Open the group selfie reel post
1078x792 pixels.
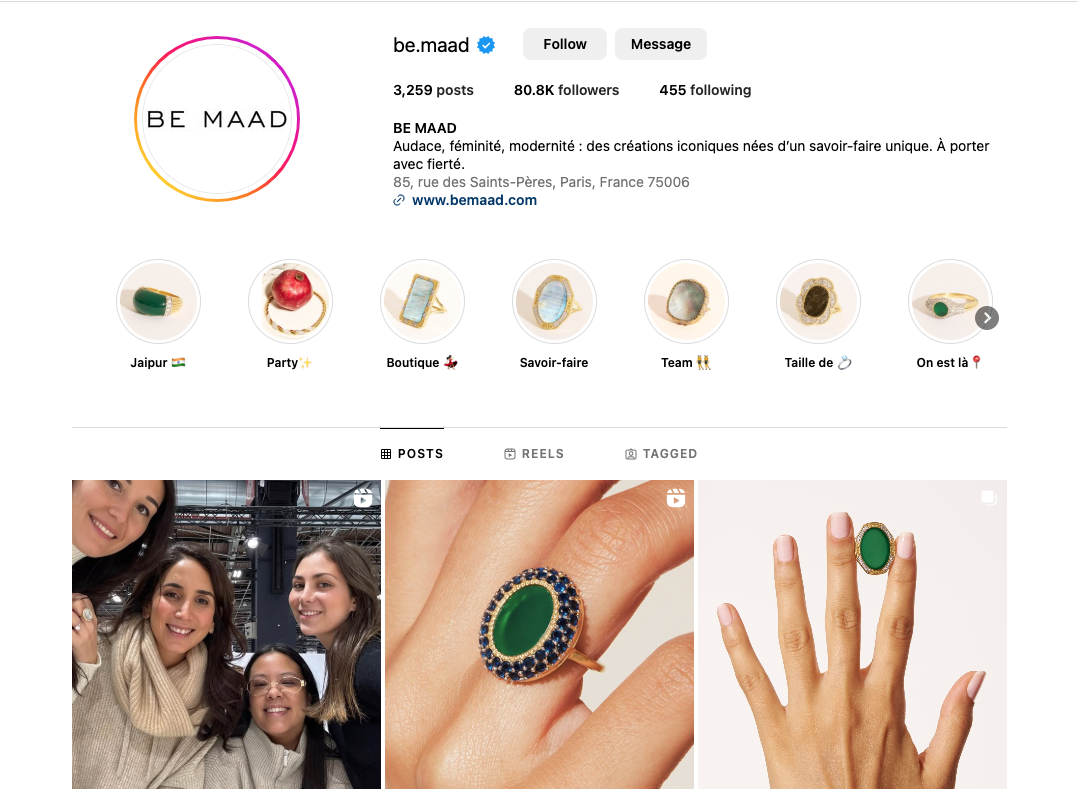click(x=226, y=634)
